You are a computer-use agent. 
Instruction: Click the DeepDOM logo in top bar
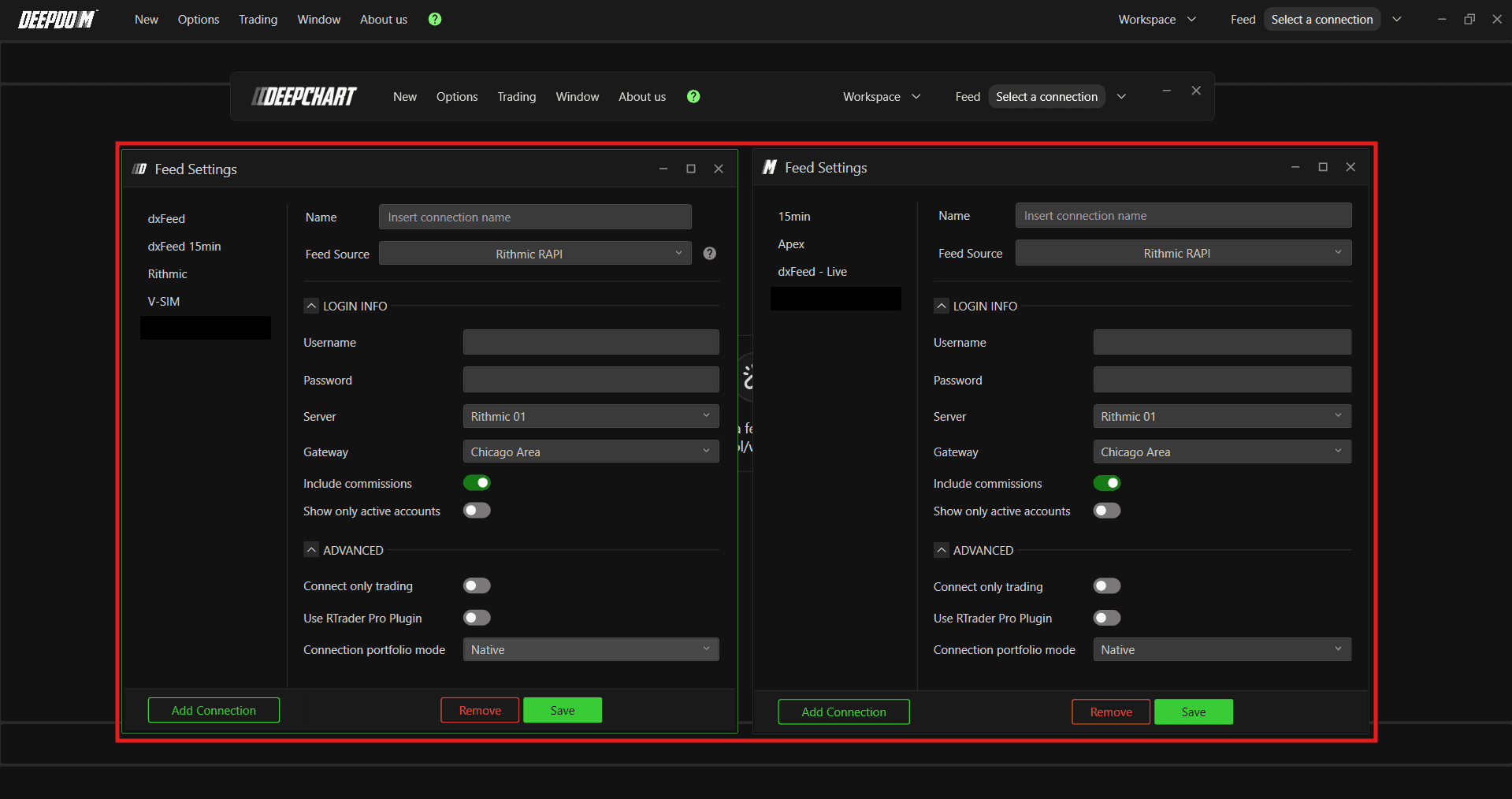click(x=58, y=19)
